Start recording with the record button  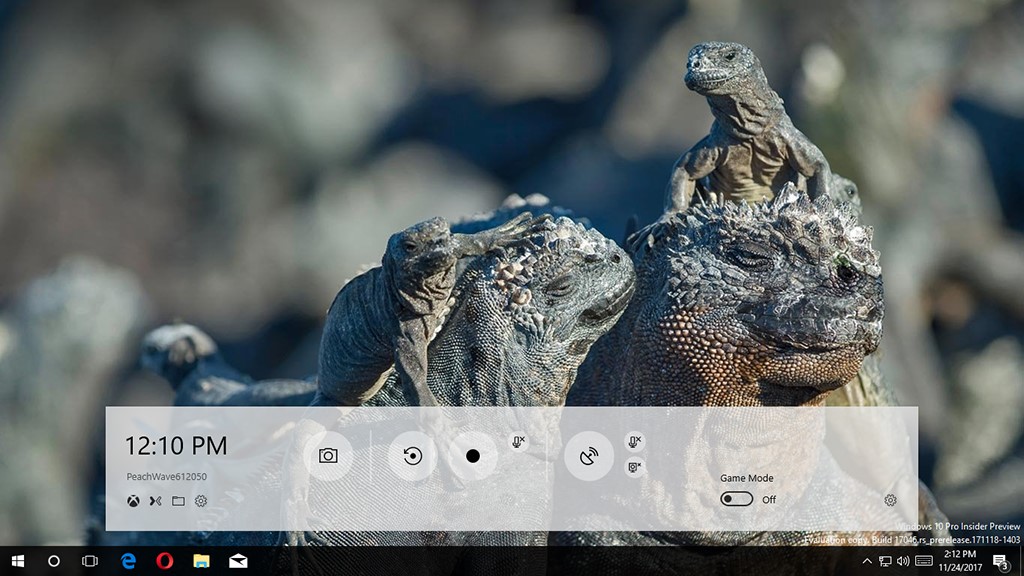tap(473, 456)
